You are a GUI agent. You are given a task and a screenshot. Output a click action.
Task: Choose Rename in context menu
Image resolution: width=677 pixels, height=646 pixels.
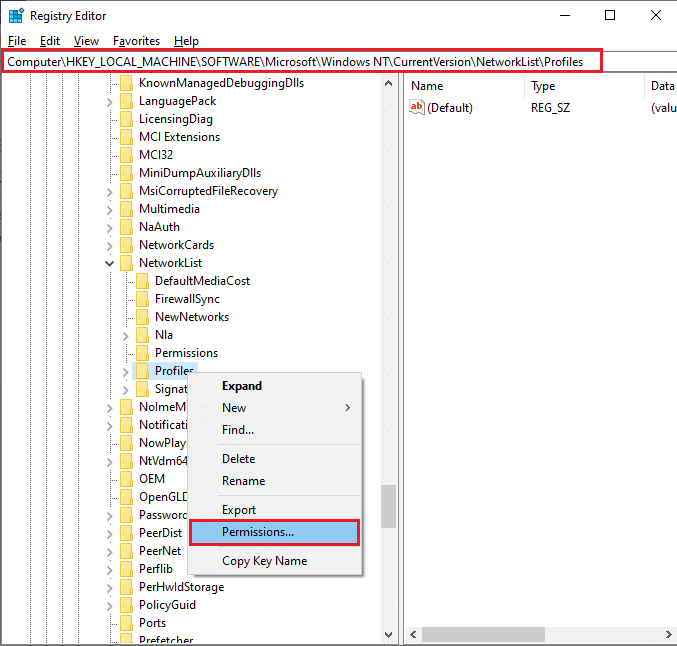click(x=274, y=481)
